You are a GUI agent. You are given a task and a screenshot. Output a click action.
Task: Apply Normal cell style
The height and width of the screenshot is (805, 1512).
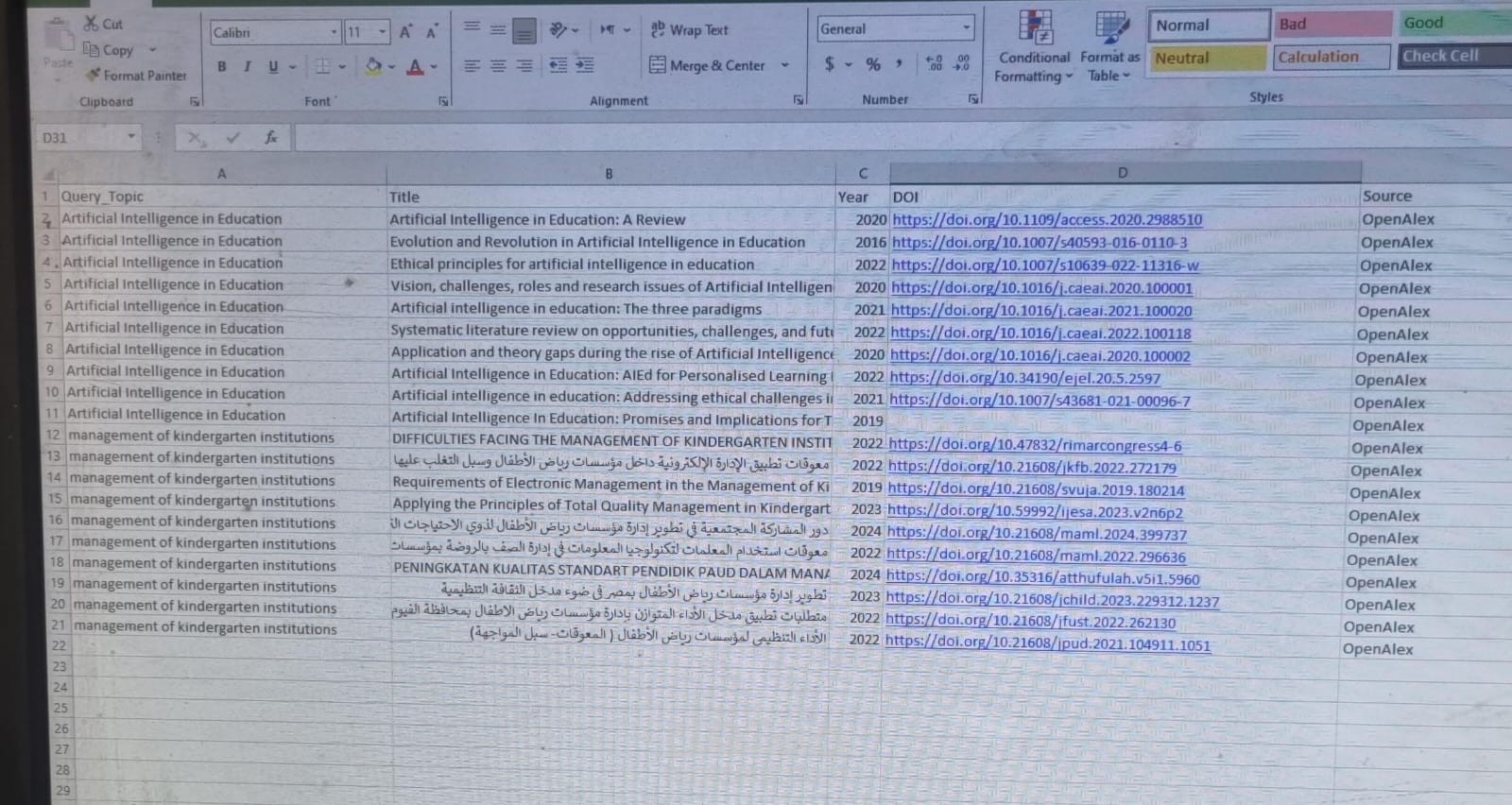point(1209,26)
